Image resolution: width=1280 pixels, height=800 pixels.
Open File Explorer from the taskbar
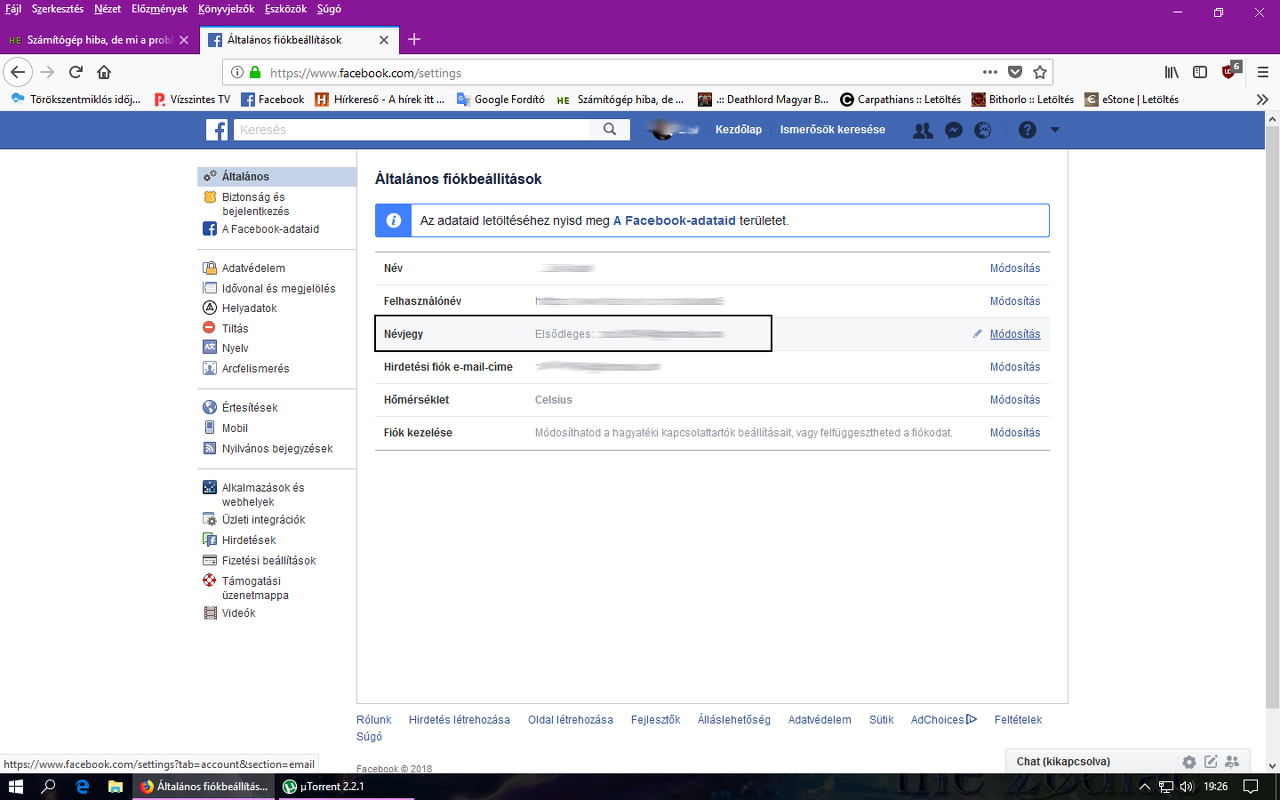click(x=115, y=786)
